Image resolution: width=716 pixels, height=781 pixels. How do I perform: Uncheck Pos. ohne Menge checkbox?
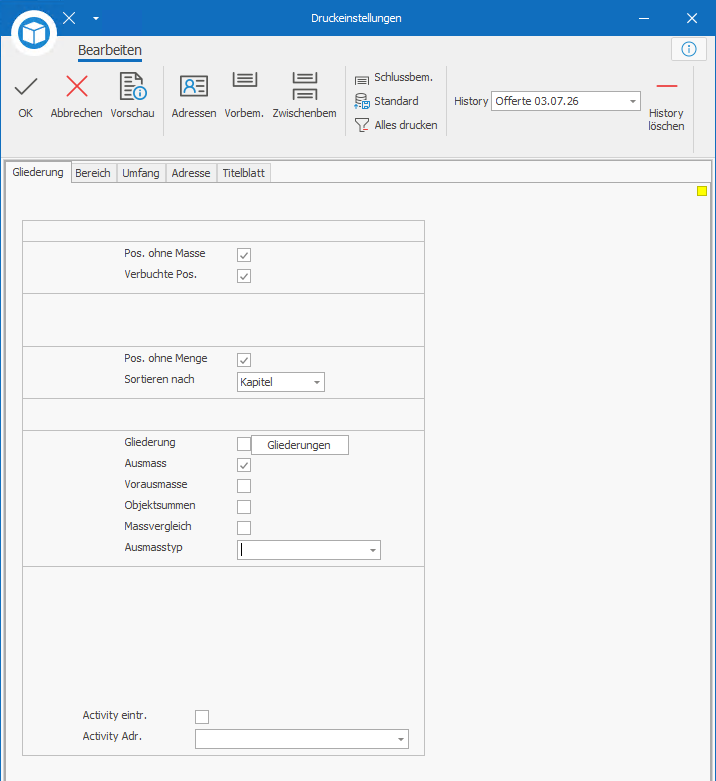coord(244,360)
